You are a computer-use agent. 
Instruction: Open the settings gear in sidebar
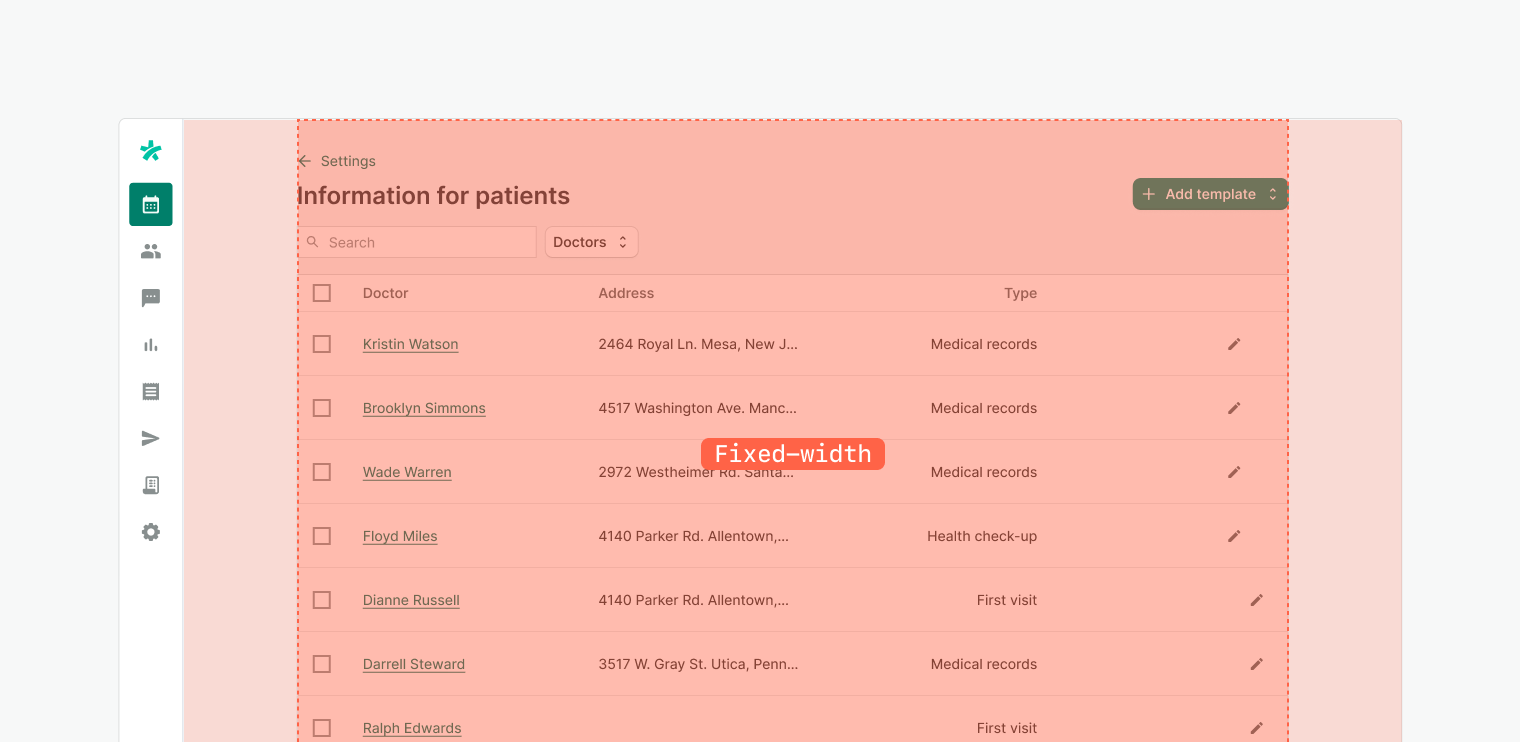(151, 532)
